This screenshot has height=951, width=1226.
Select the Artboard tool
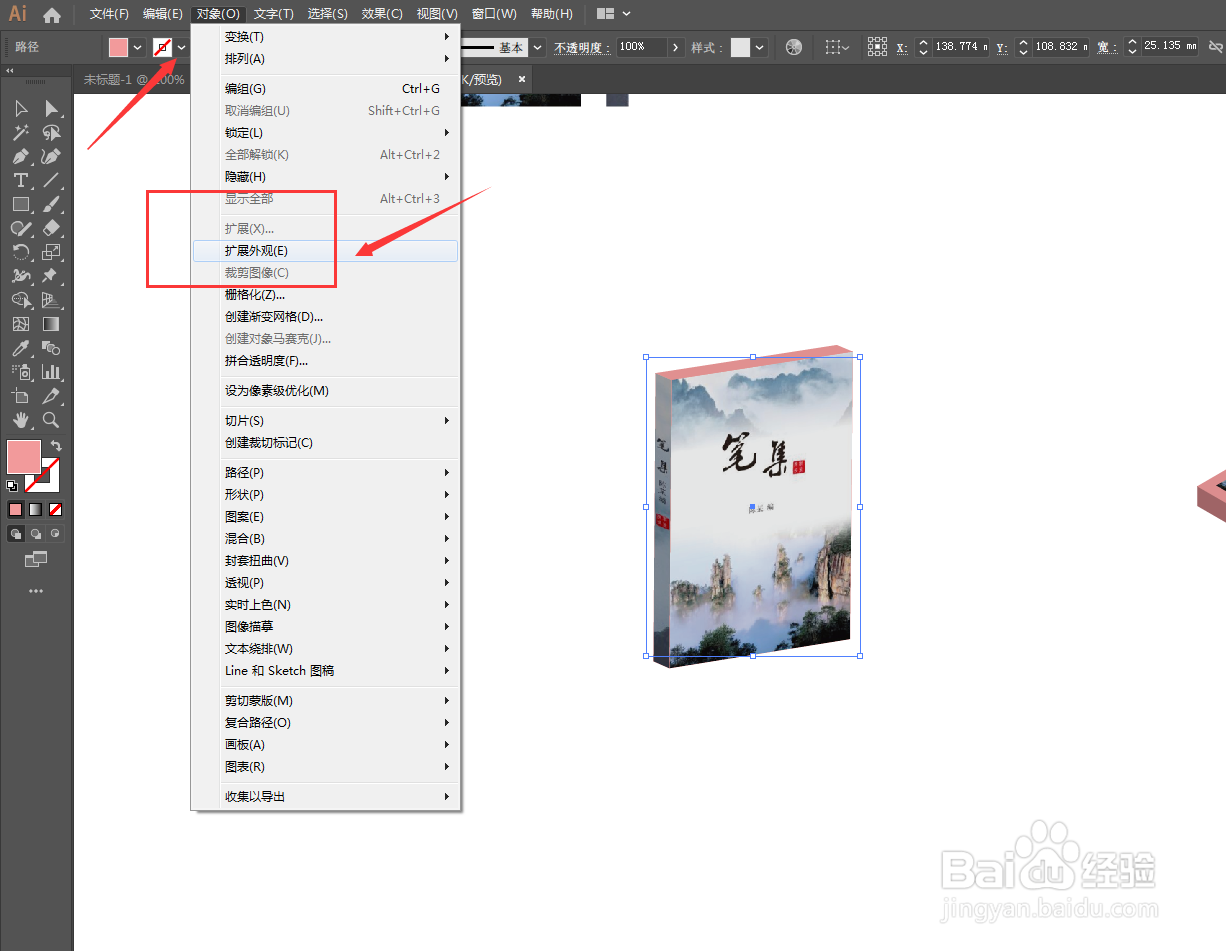tap(21, 396)
